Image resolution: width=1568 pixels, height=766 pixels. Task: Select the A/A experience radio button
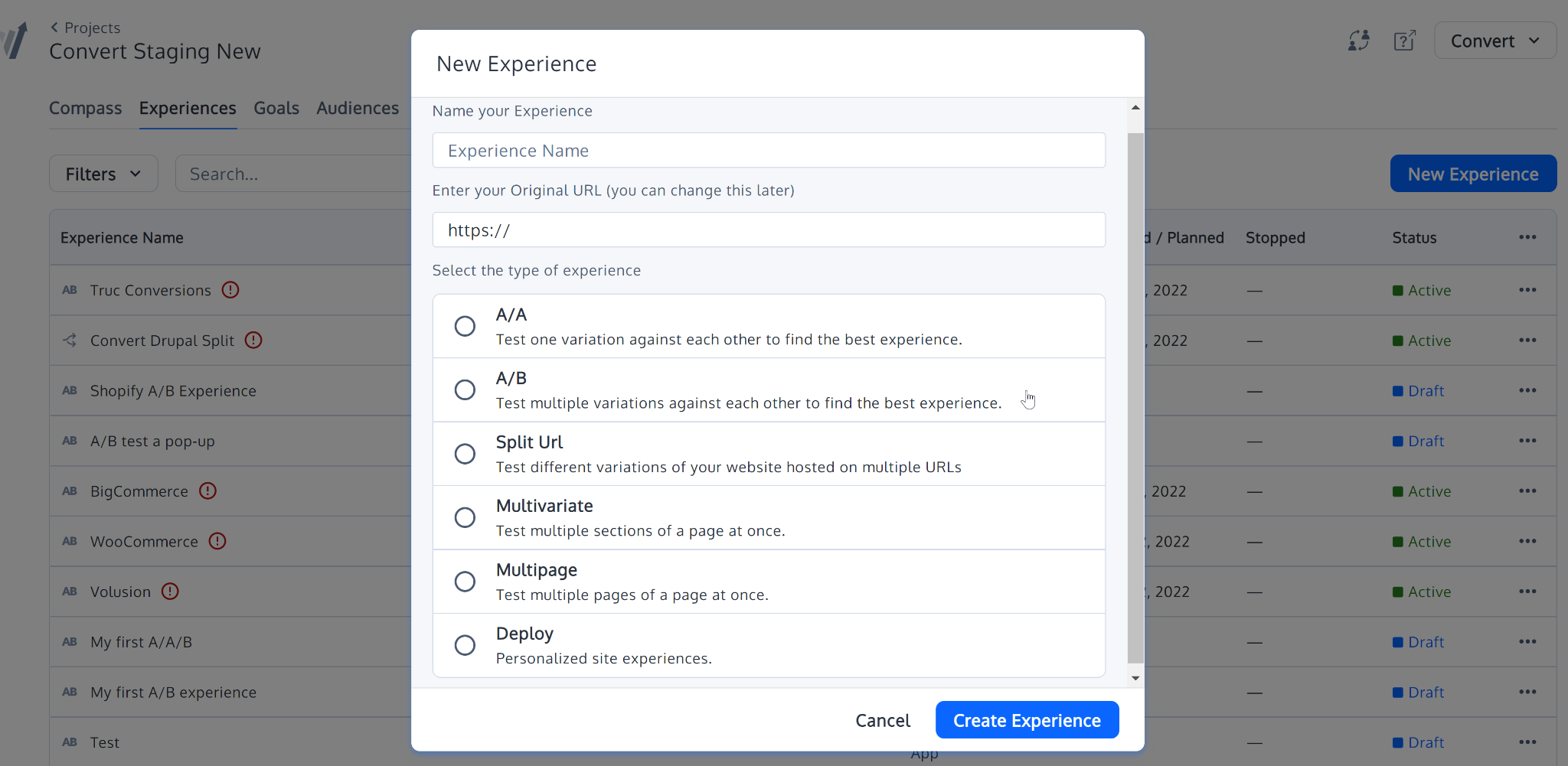[x=465, y=326]
